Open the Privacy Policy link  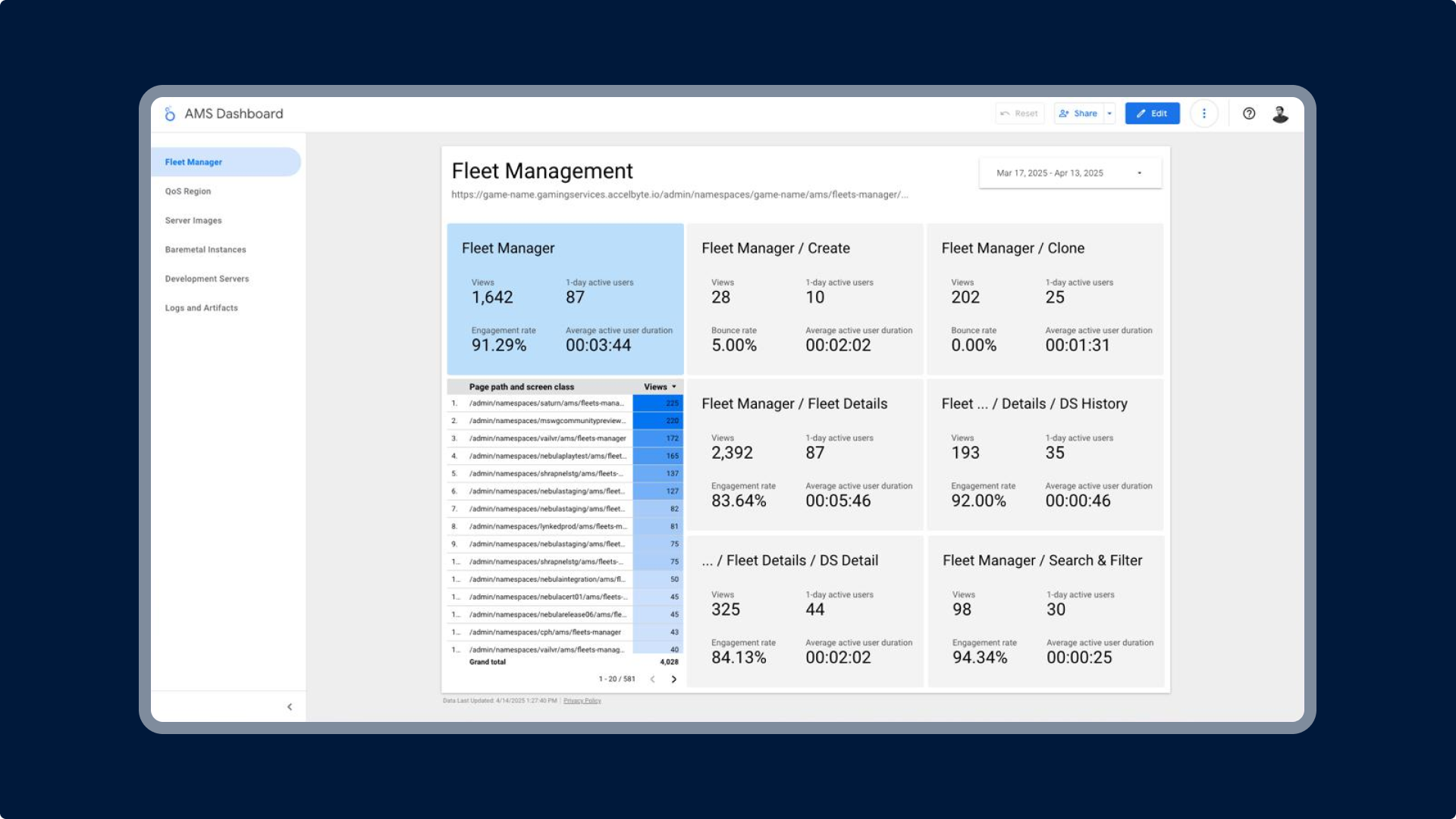click(x=582, y=701)
